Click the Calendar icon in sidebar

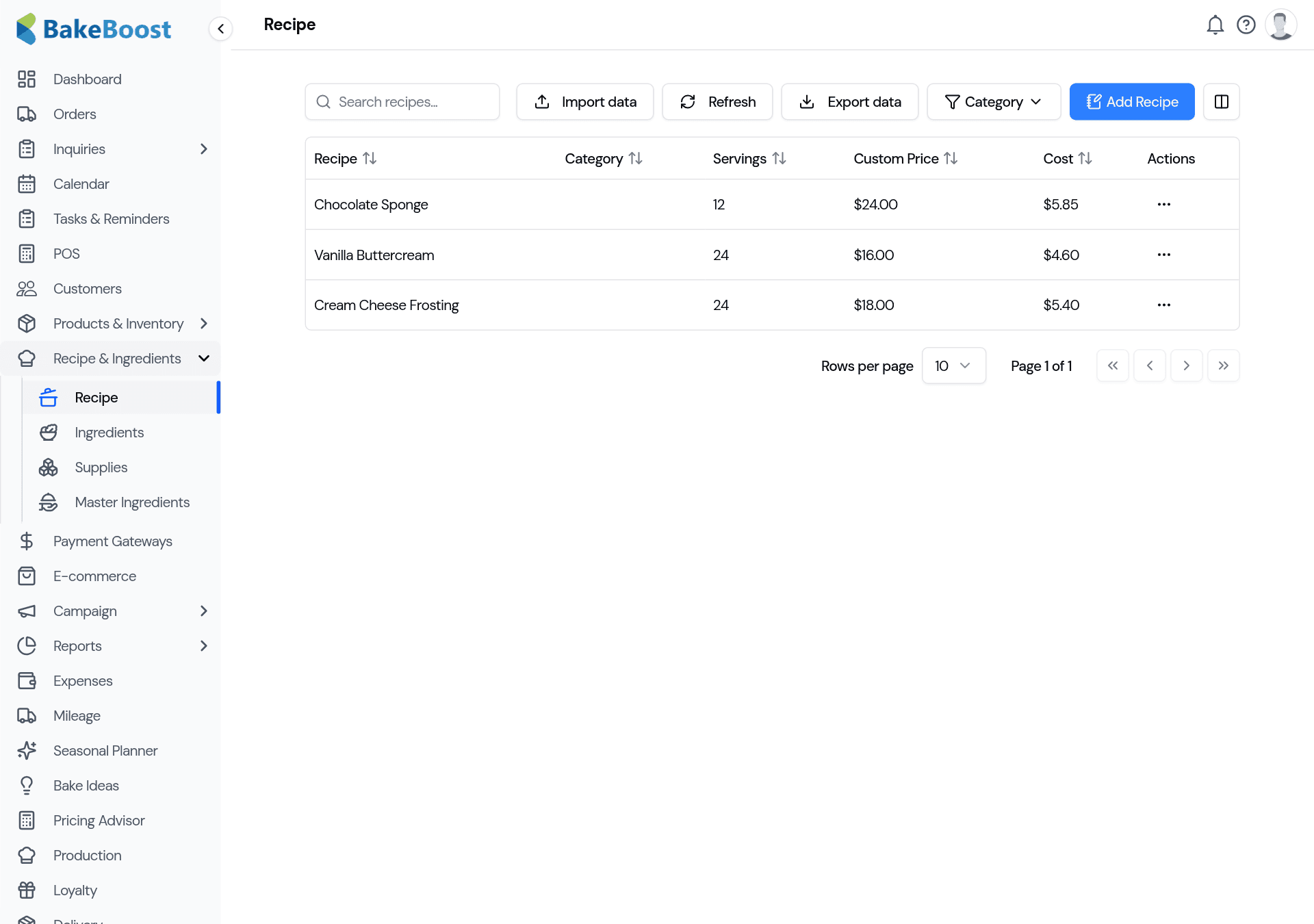[27, 184]
